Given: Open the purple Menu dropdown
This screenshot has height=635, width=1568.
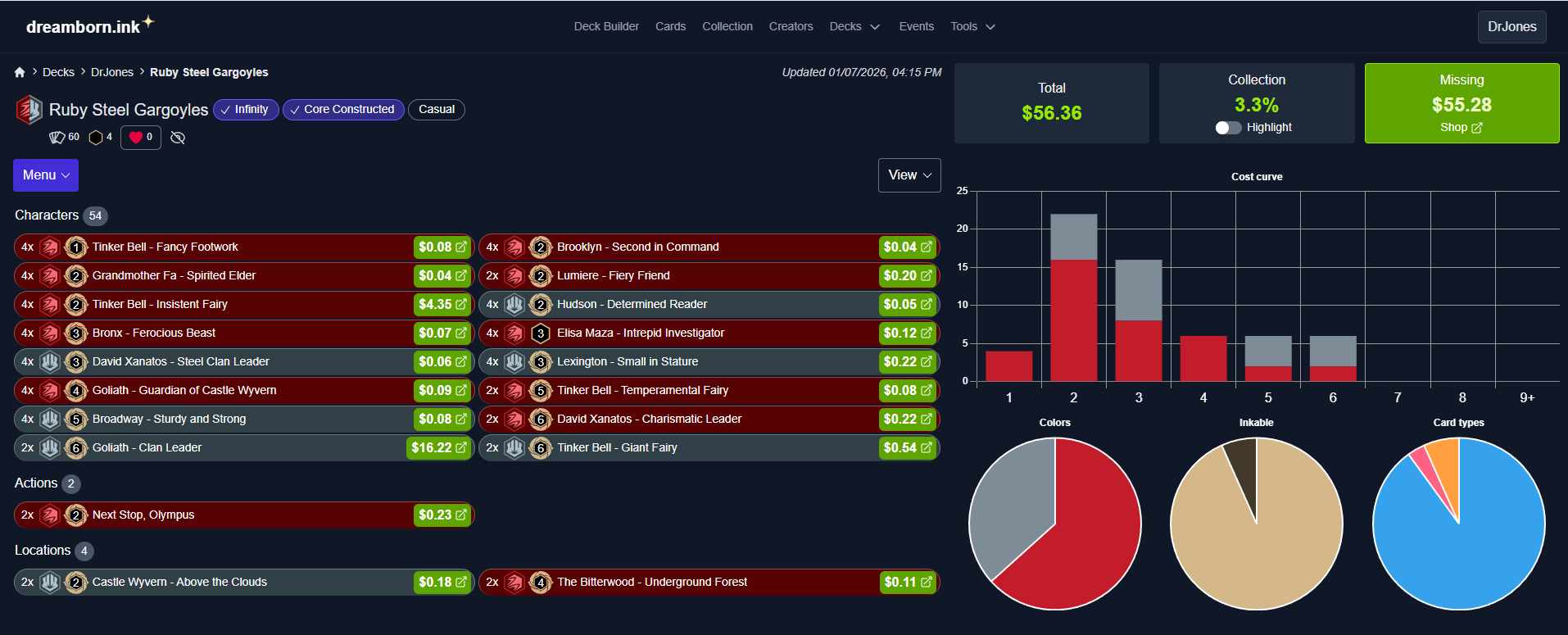Looking at the screenshot, I should pos(46,175).
